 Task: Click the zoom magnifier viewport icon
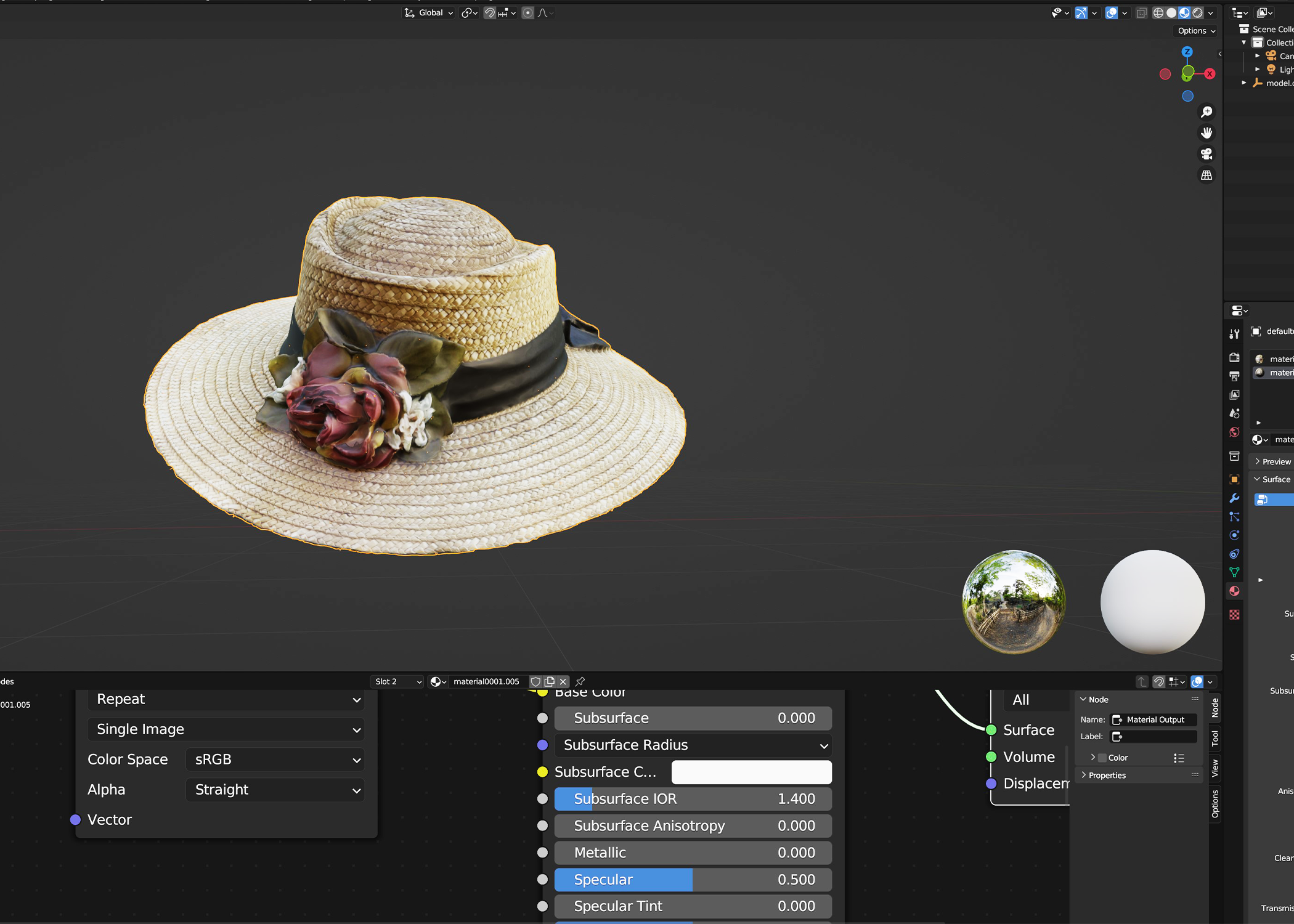click(x=1207, y=112)
